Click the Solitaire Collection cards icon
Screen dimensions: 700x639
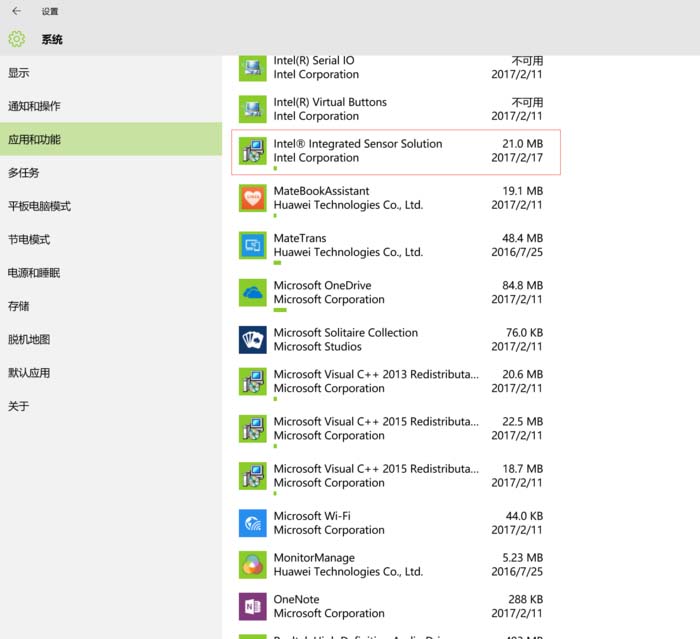coord(253,340)
